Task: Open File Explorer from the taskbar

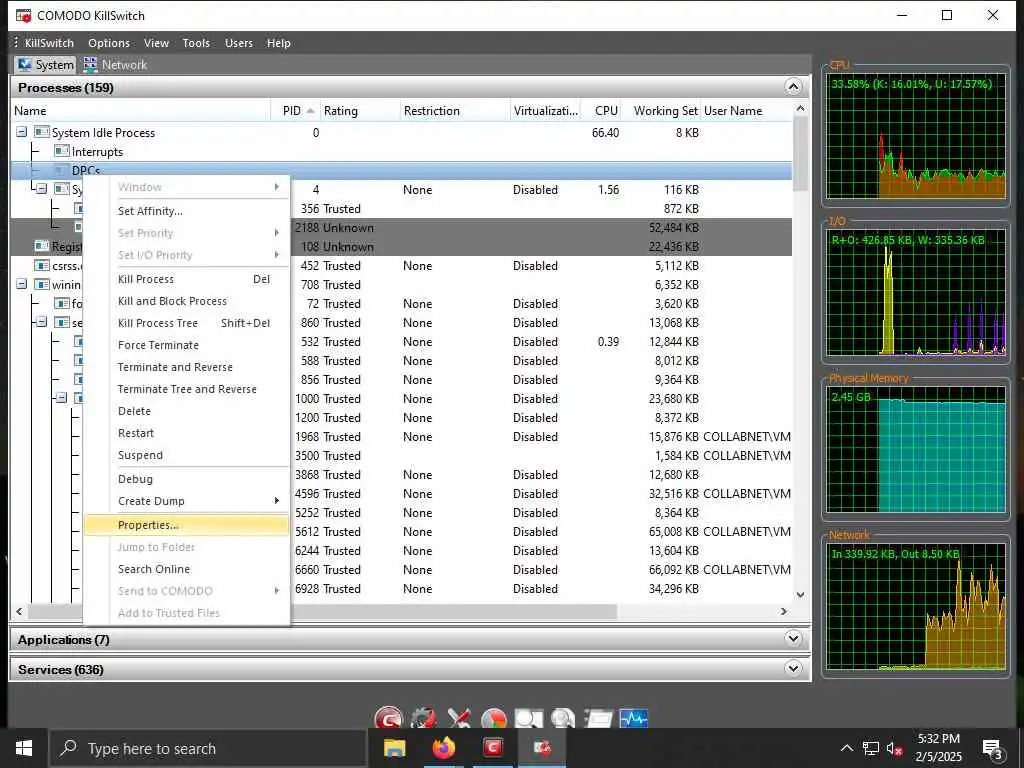Action: (x=394, y=748)
